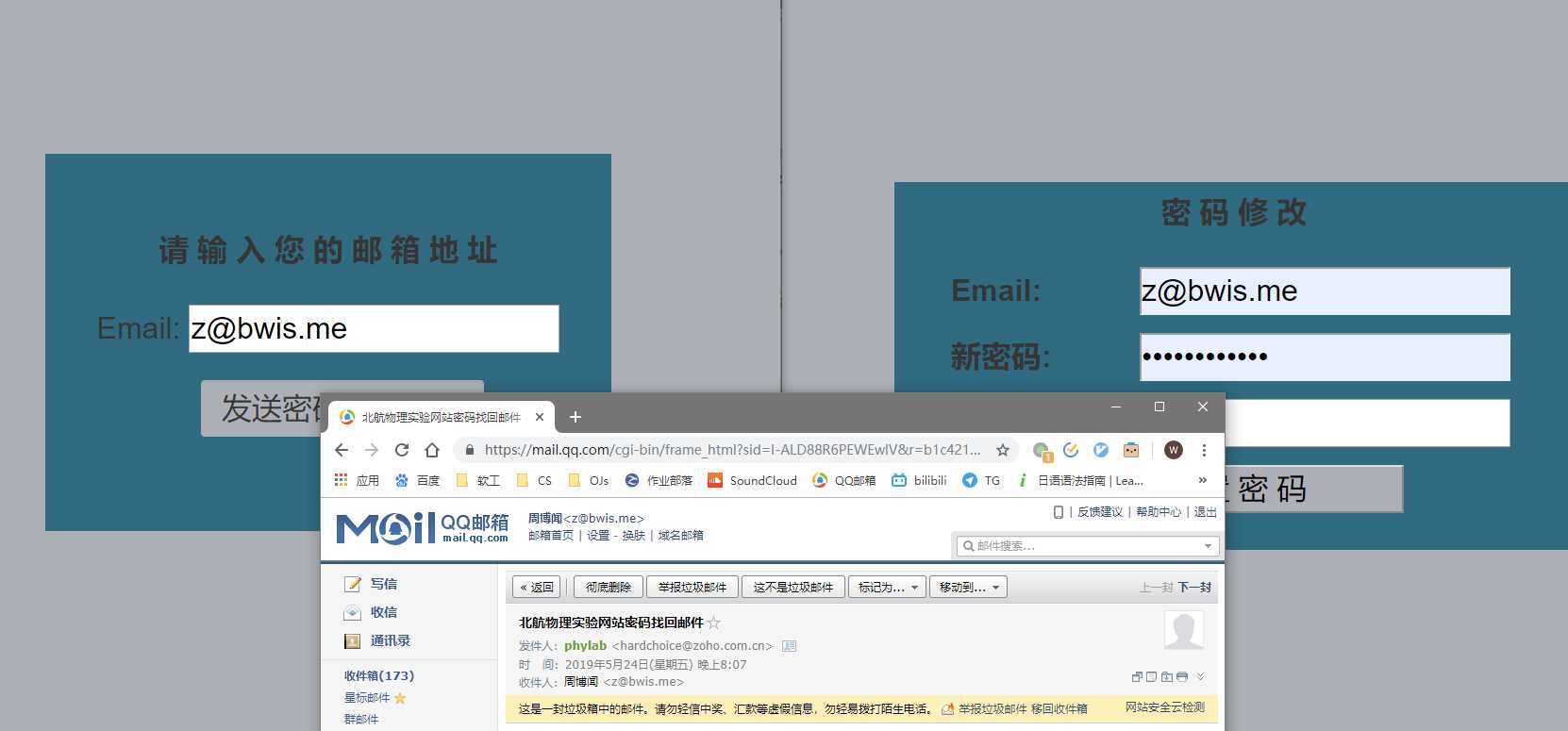
Task: Open the mail search options dropdown arrow
Action: click(x=1208, y=546)
